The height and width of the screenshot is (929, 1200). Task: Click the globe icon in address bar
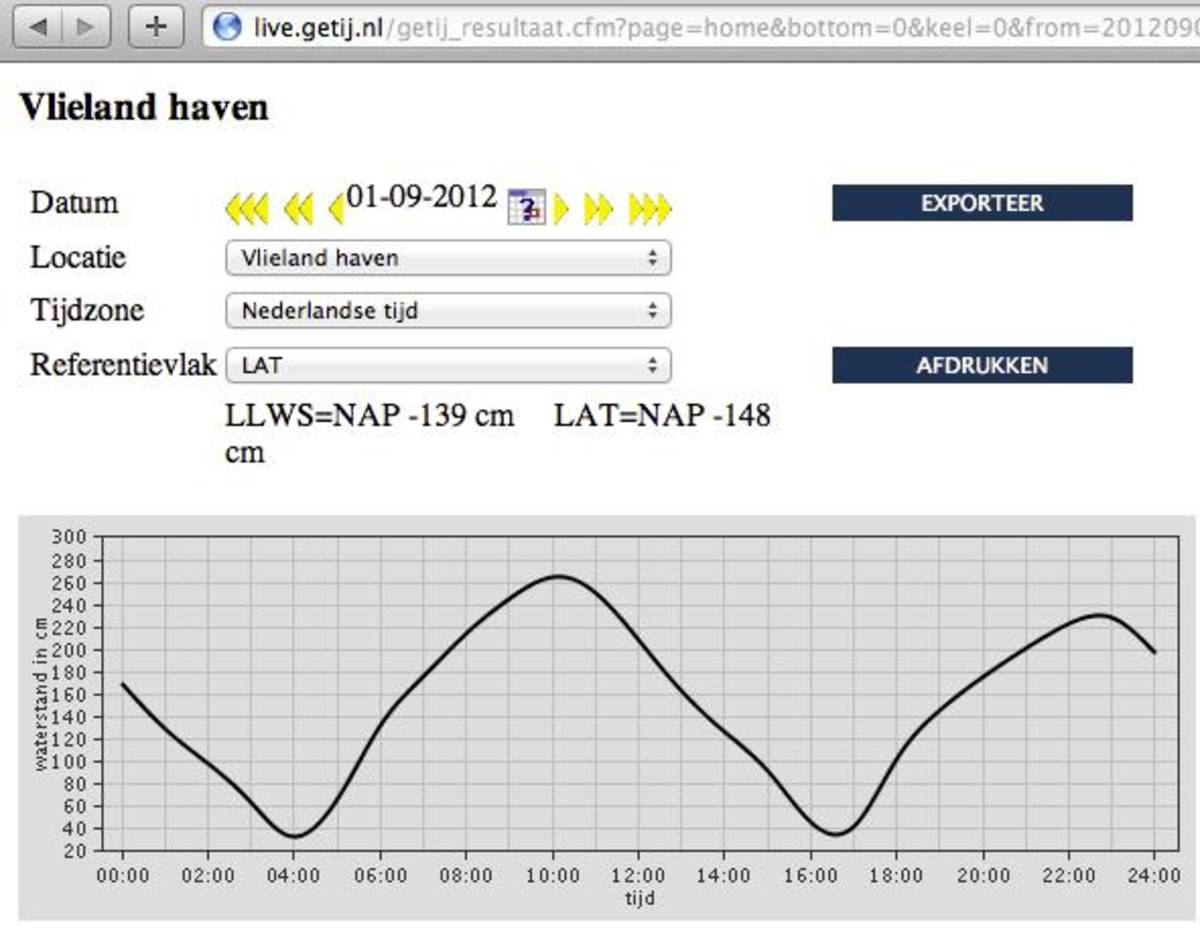coord(229,26)
